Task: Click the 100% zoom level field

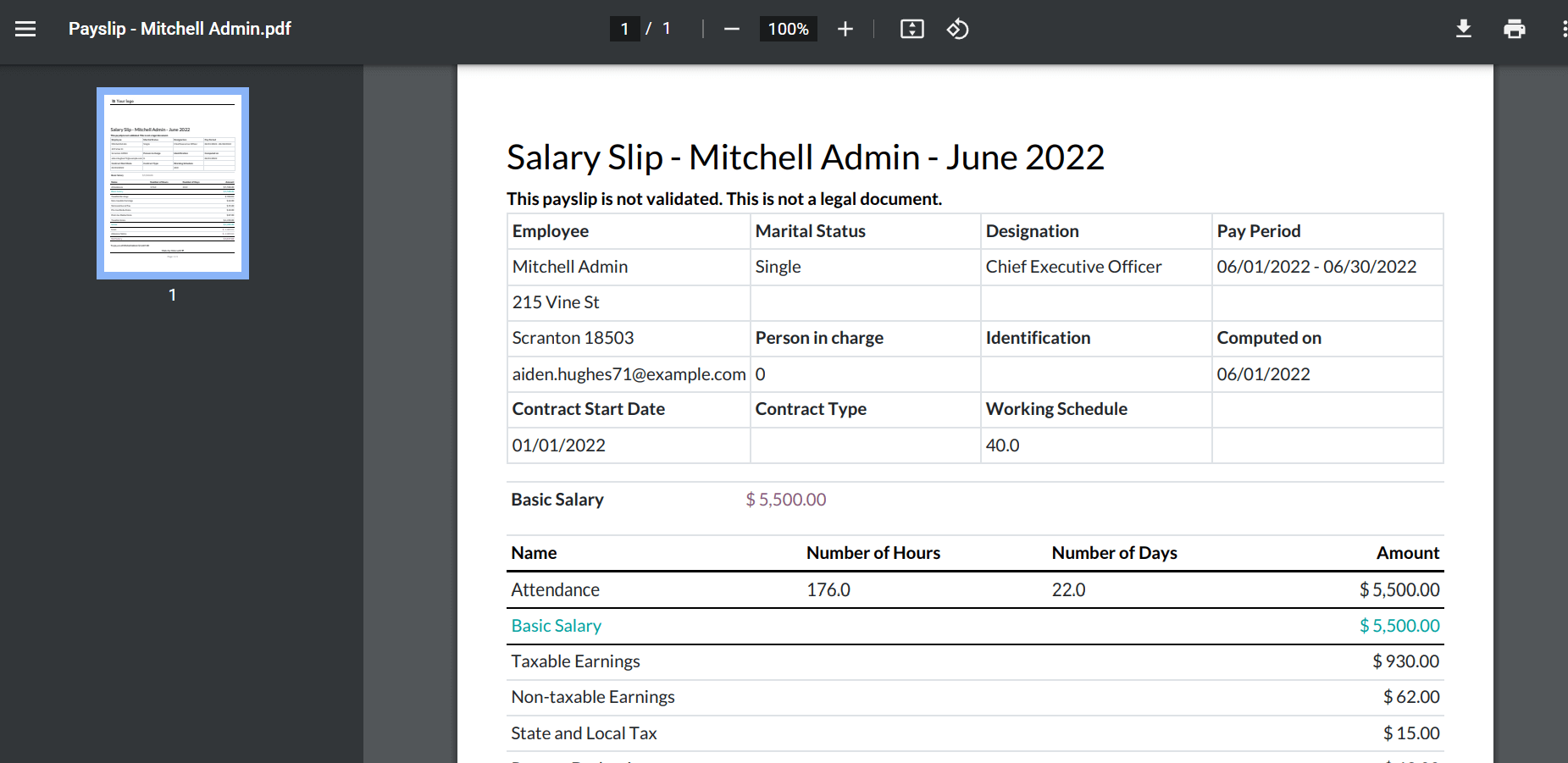Action: (788, 29)
